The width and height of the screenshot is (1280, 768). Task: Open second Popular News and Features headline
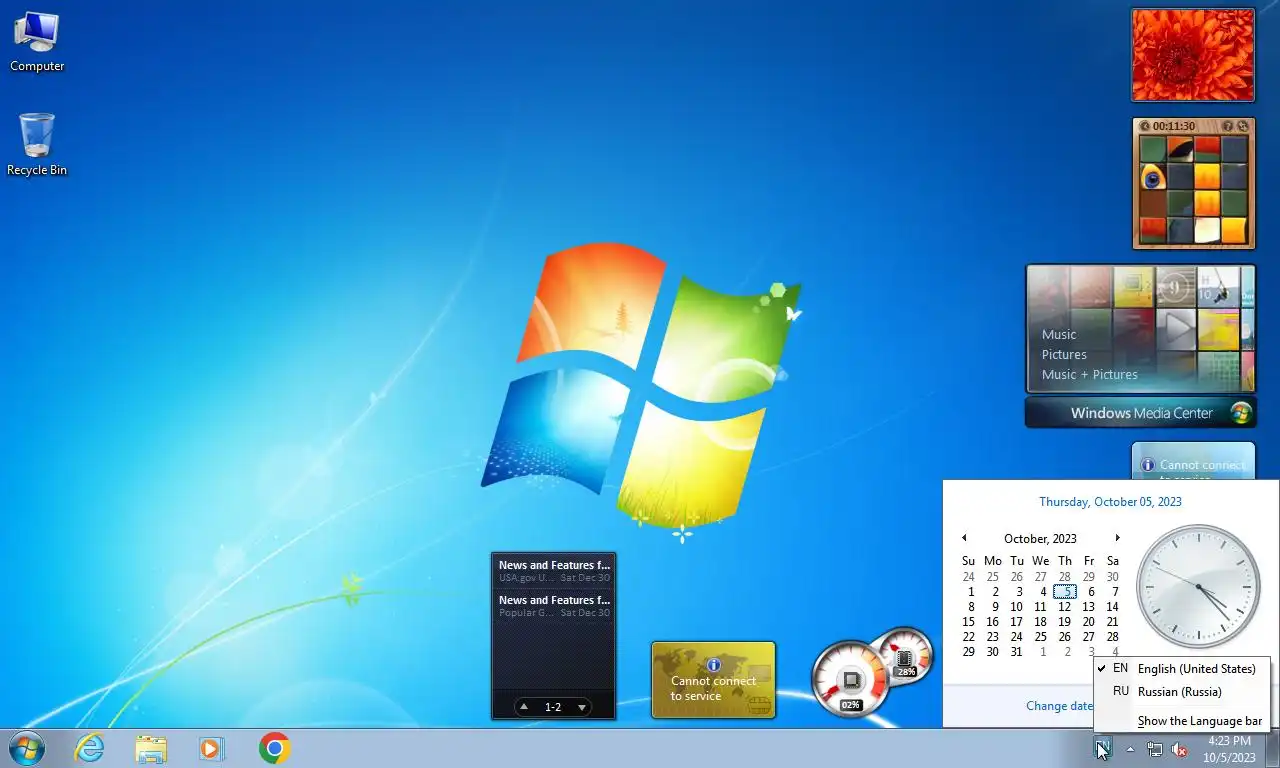tap(554, 606)
